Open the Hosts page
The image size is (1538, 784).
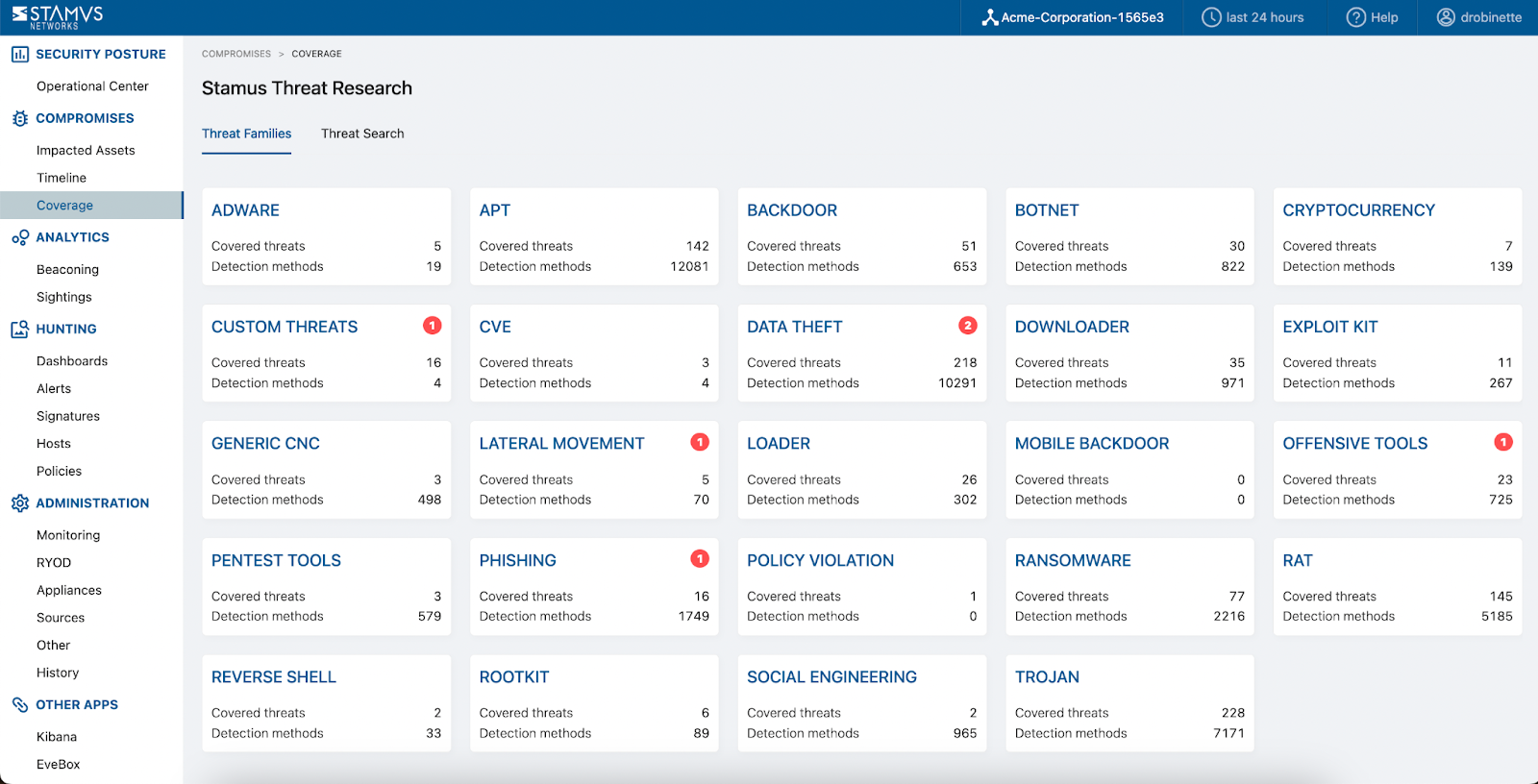point(54,444)
